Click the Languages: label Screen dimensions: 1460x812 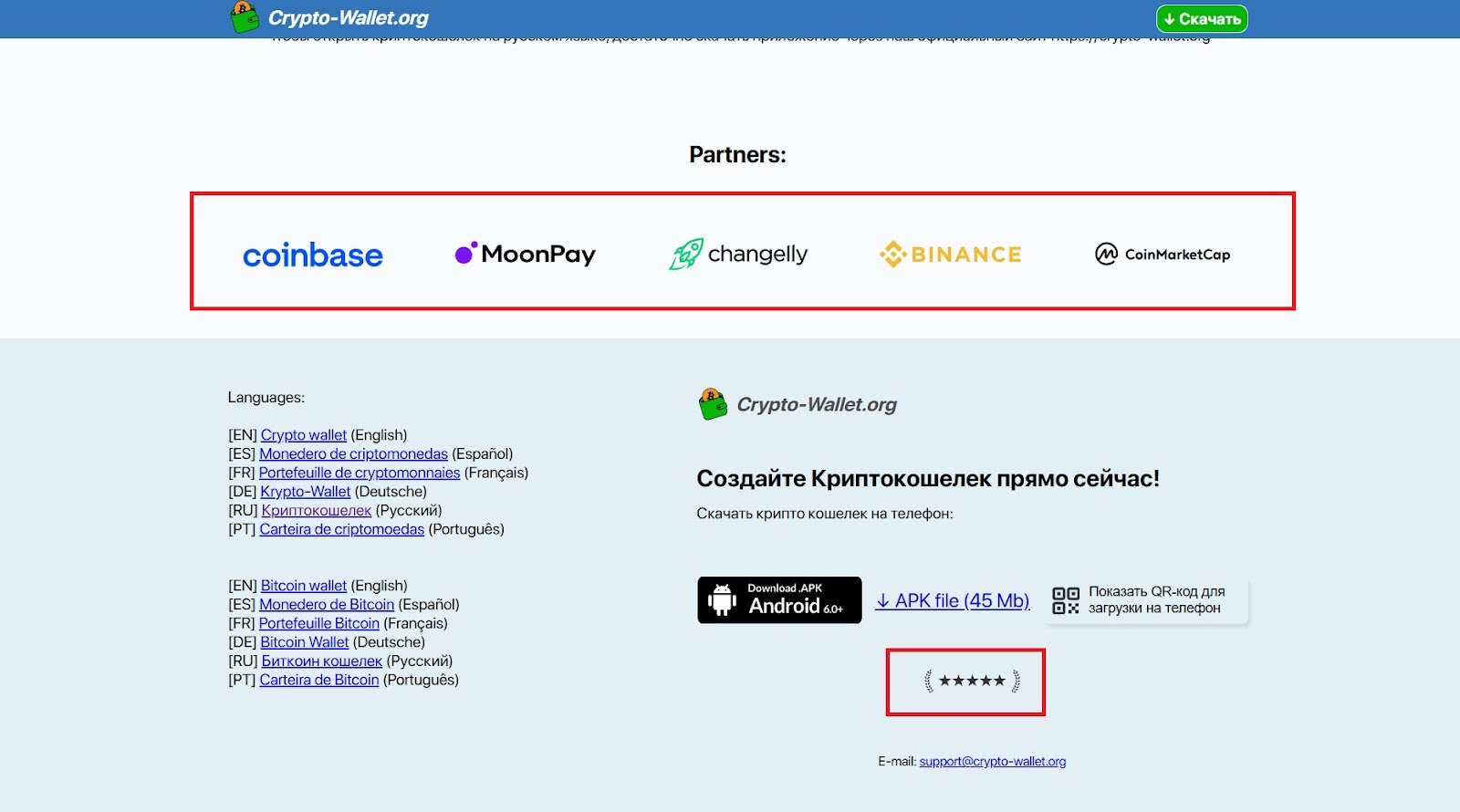coord(266,398)
